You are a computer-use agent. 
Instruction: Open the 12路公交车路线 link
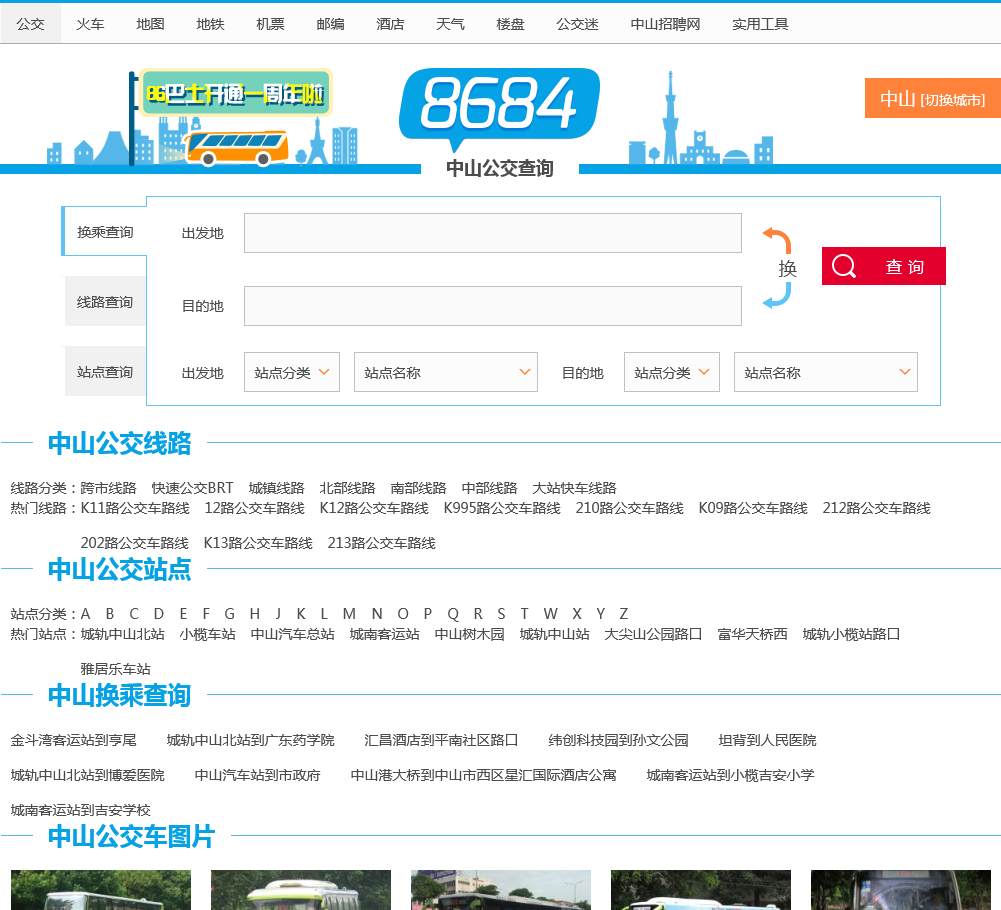tap(254, 508)
